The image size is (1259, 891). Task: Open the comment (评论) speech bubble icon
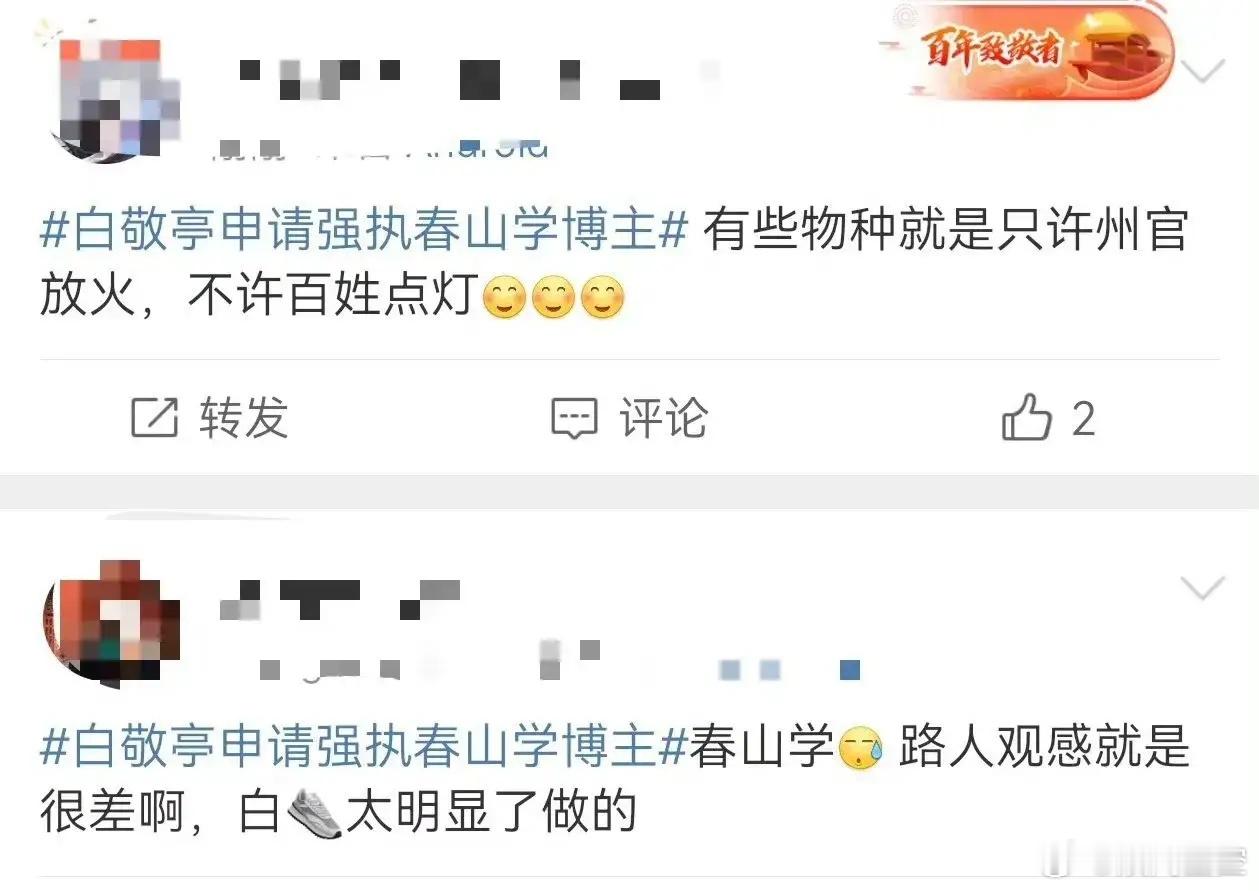pyautogui.click(x=575, y=418)
